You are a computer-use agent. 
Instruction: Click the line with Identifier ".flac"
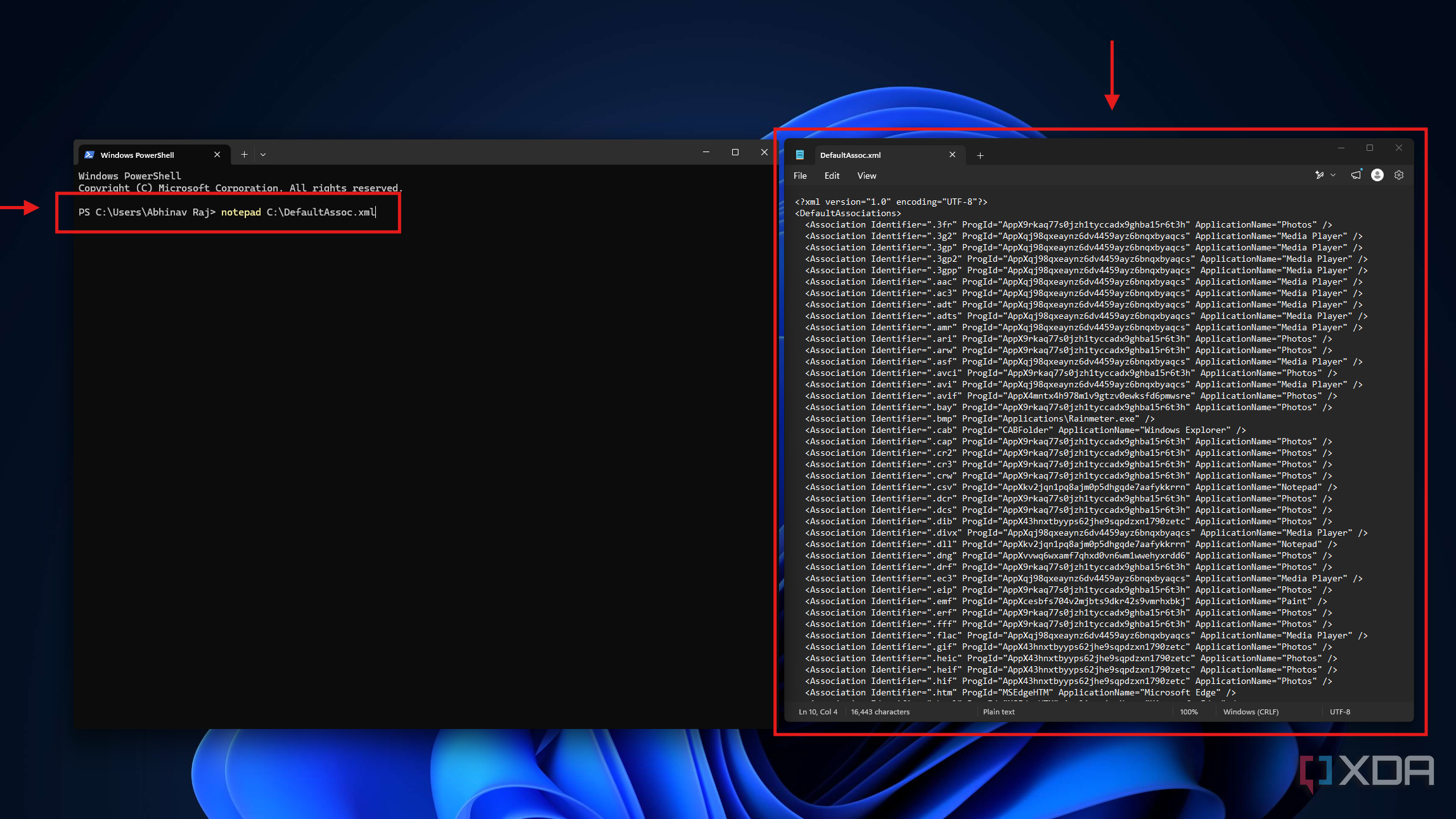coord(1086,636)
